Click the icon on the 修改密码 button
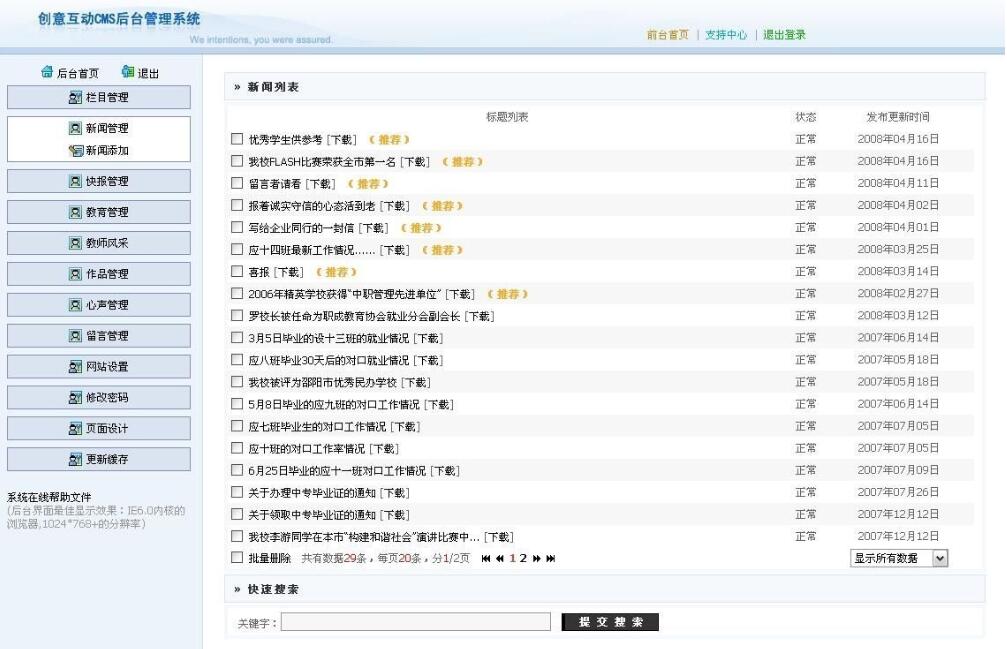Screen dimensions: 1007x649 pyautogui.click(x=75, y=397)
